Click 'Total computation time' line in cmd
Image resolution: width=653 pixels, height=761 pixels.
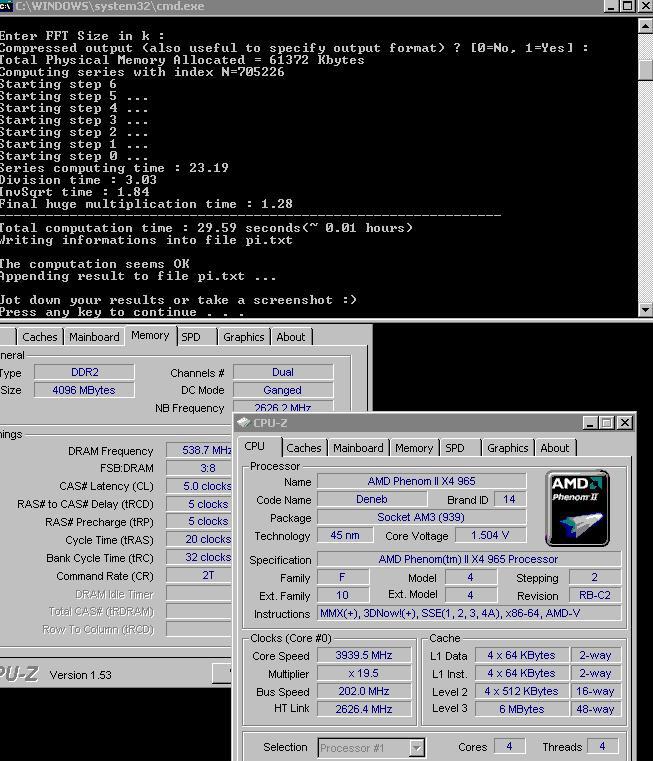pyautogui.click(x=206, y=228)
